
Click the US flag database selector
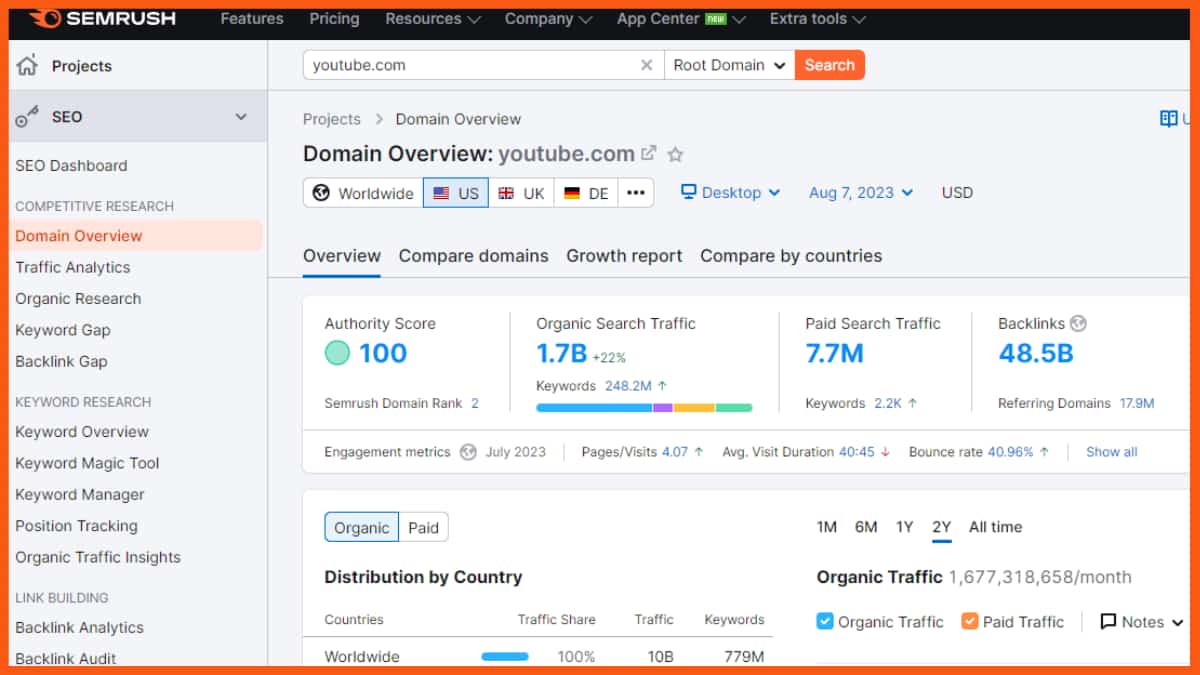[455, 193]
